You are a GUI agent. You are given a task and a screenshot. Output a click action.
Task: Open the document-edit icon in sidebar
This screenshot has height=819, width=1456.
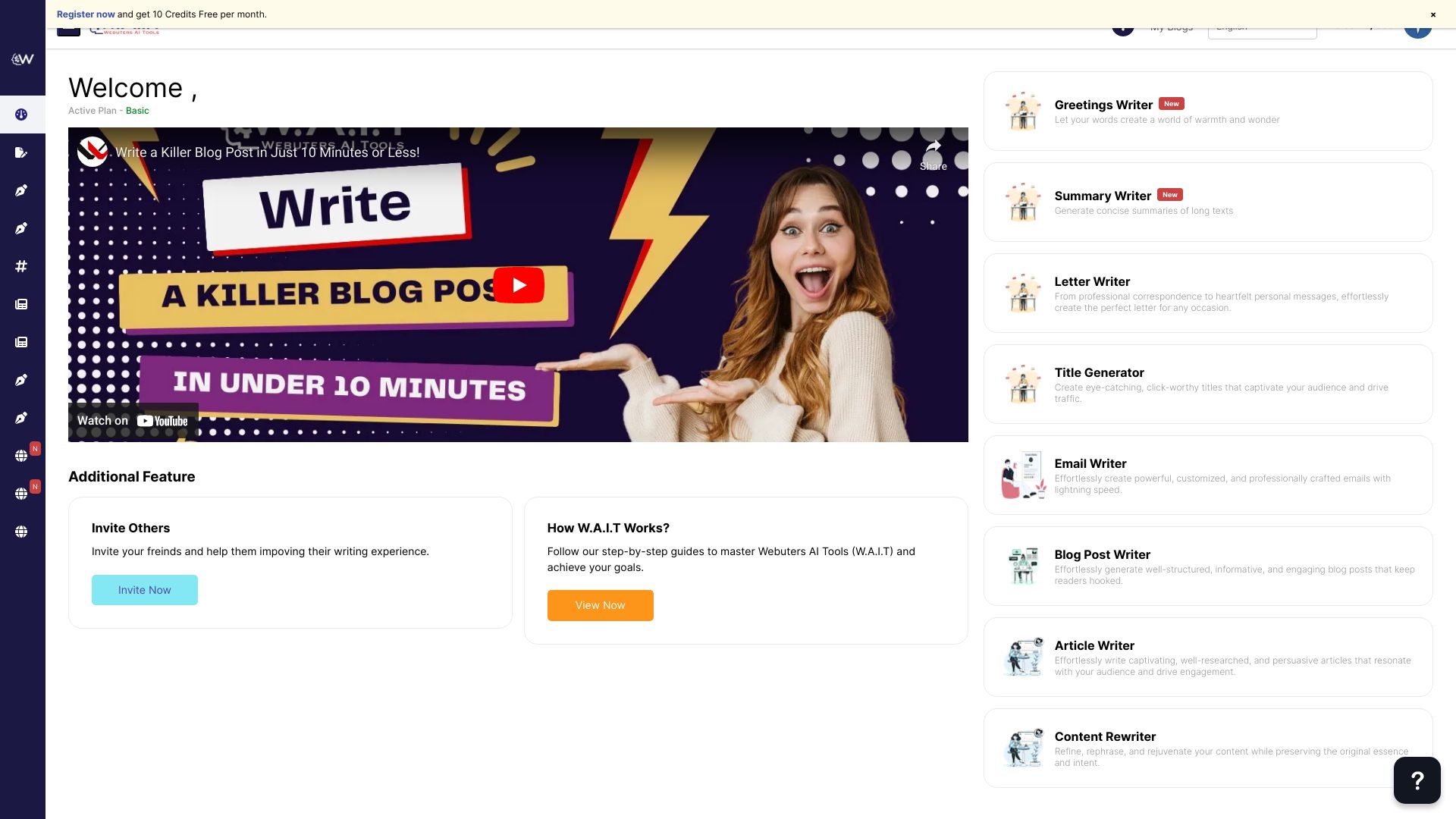(x=21, y=152)
